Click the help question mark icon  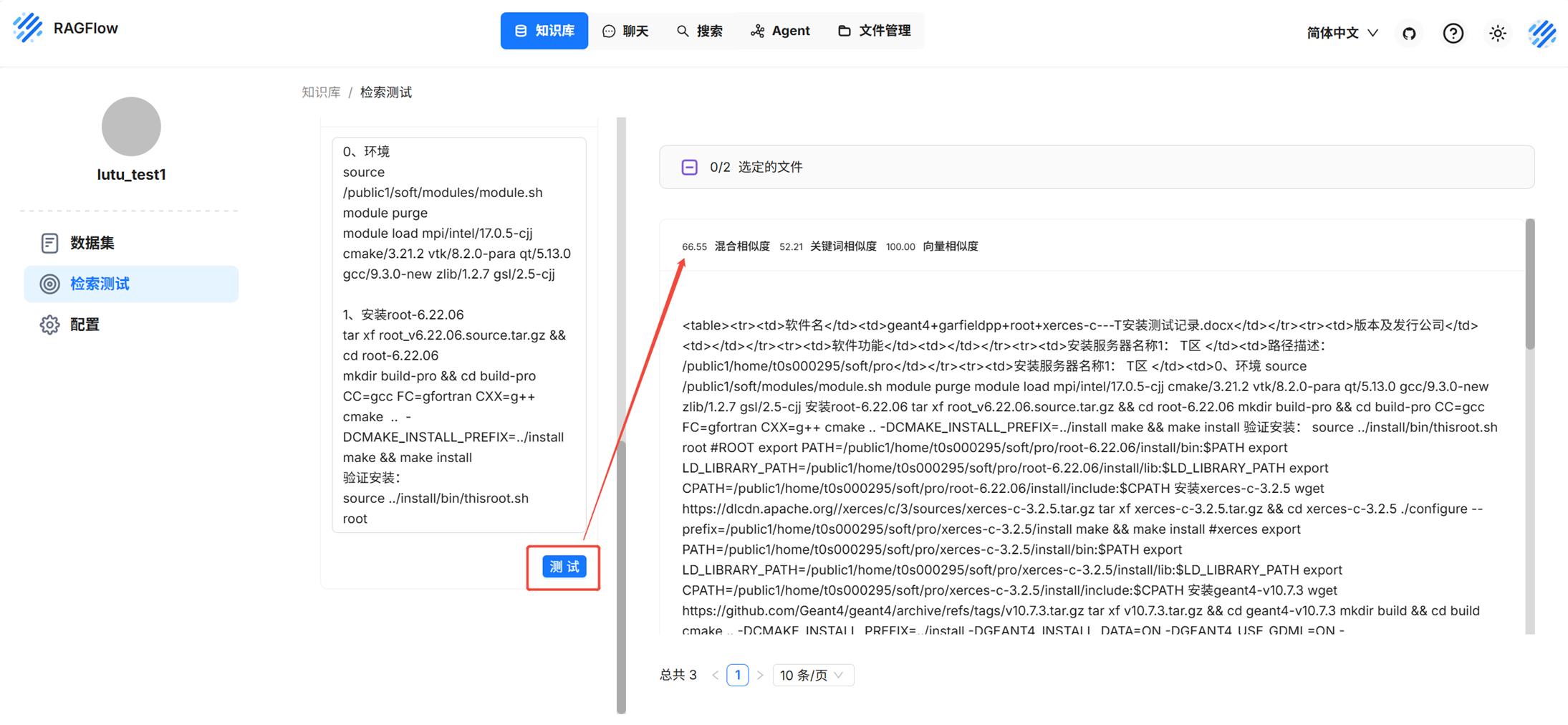tap(1453, 34)
